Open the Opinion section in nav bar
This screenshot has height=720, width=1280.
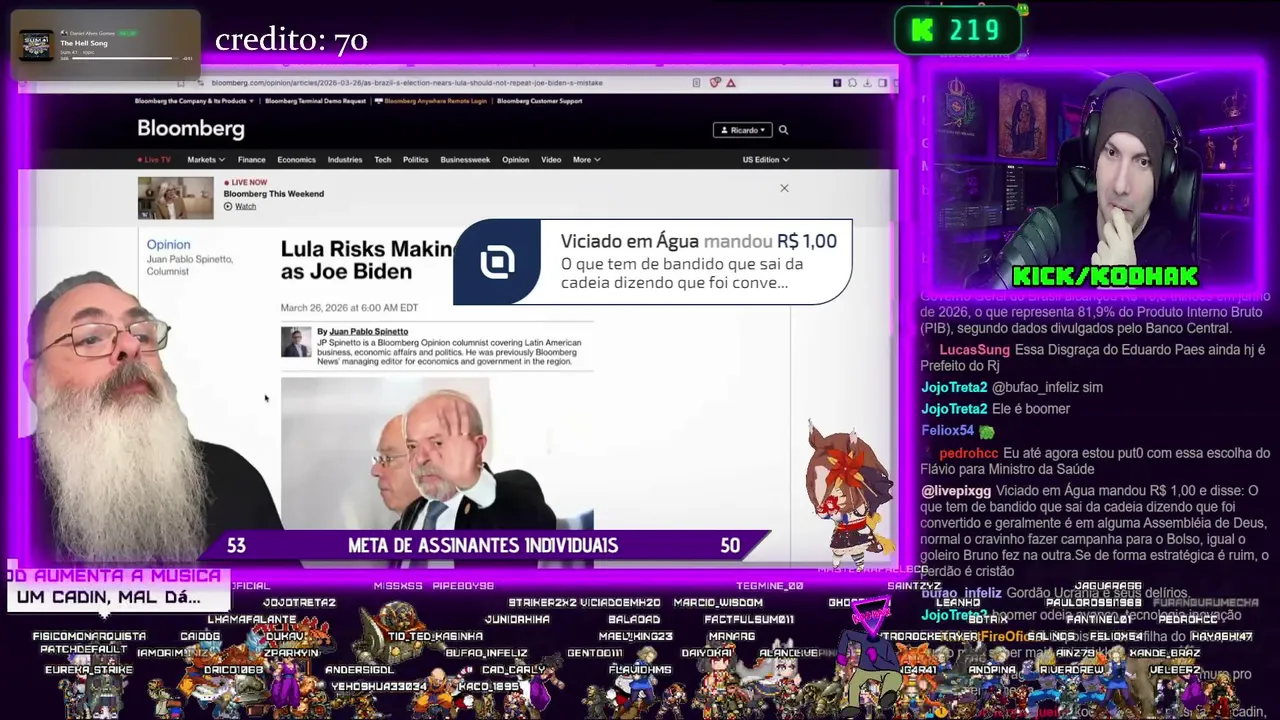516,160
